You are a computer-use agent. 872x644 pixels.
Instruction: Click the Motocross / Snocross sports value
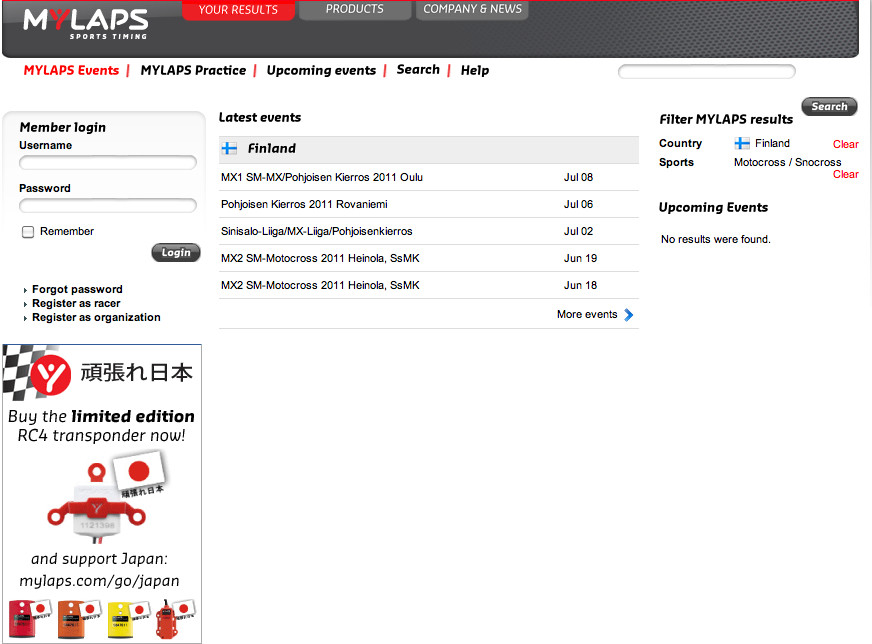point(787,162)
